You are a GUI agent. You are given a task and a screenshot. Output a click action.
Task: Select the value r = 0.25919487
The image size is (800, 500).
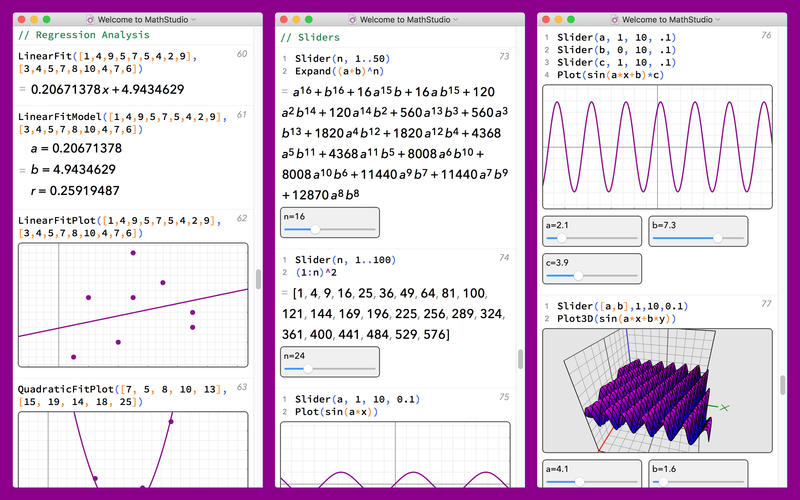click(75, 191)
